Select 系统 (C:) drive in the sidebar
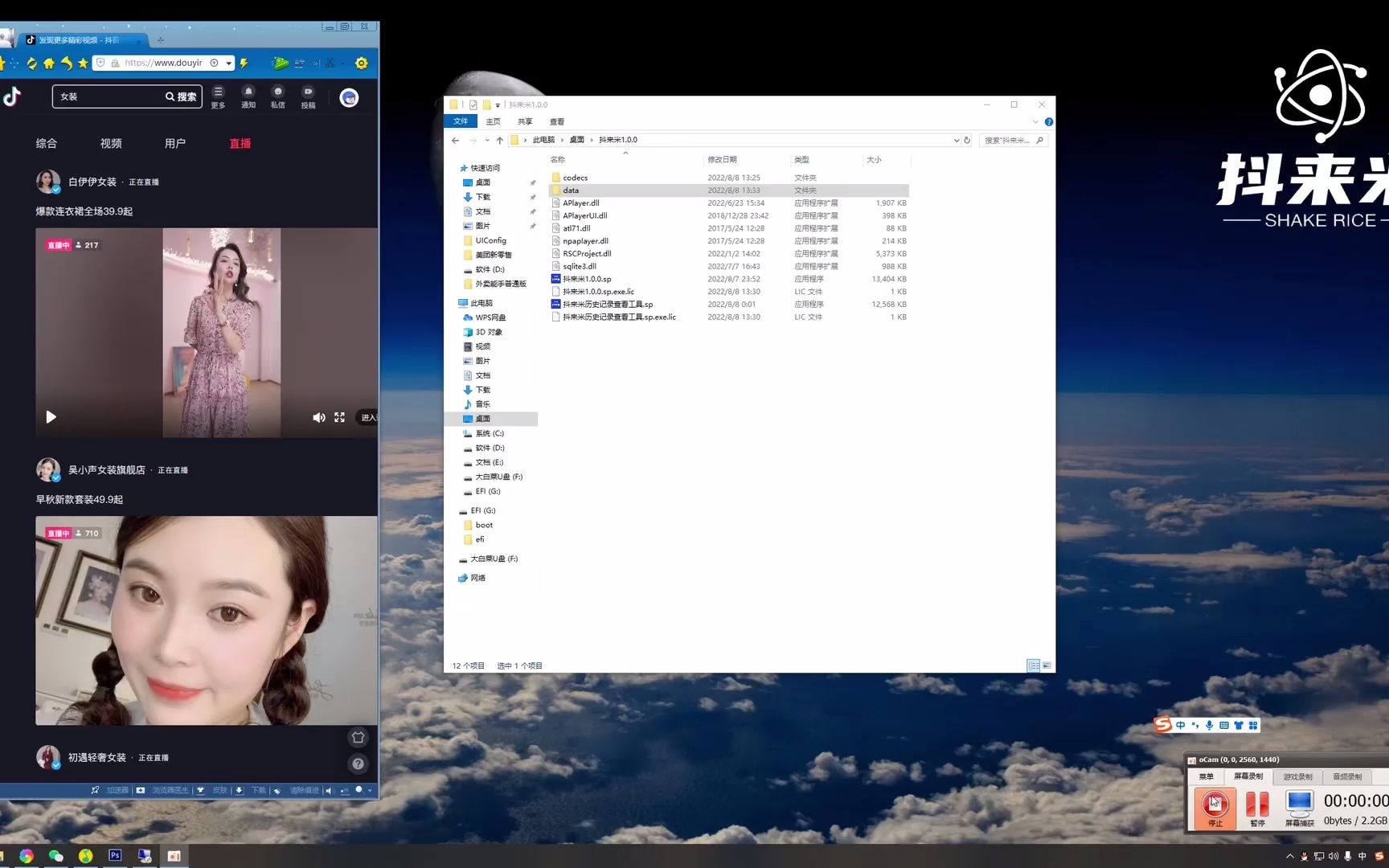This screenshot has width=1389, height=868. (x=490, y=433)
